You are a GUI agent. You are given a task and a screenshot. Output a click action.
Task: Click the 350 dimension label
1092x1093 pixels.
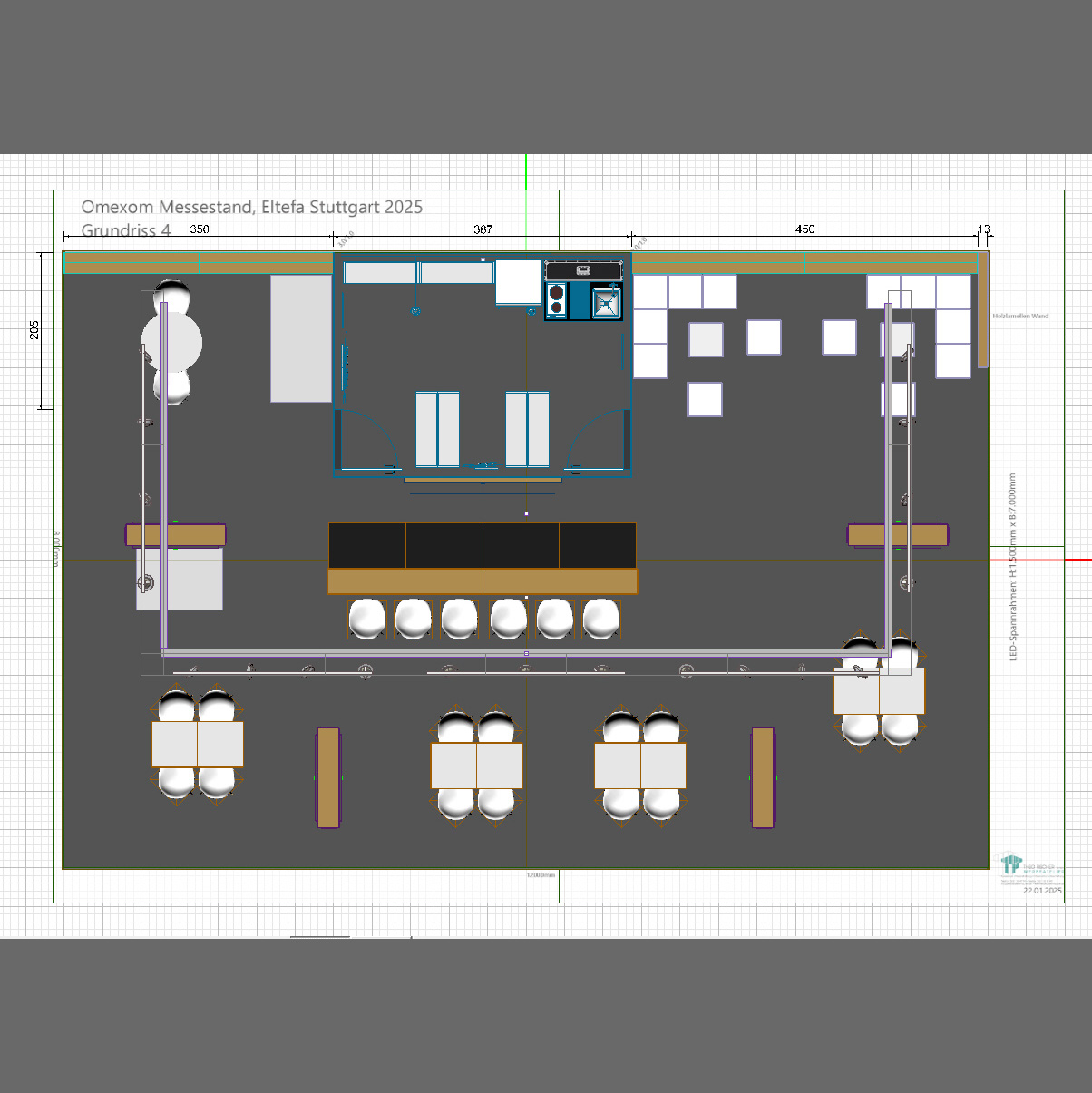pyautogui.click(x=200, y=229)
